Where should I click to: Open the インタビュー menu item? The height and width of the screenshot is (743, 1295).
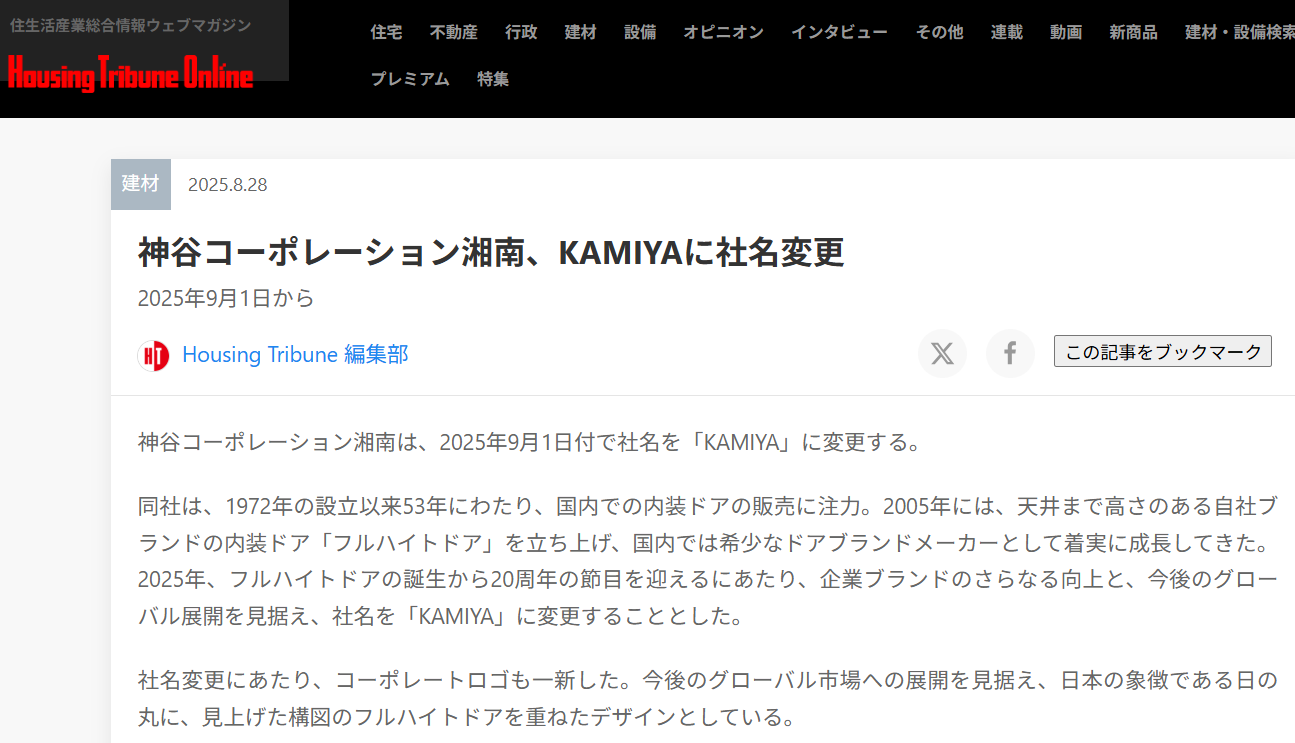[839, 32]
